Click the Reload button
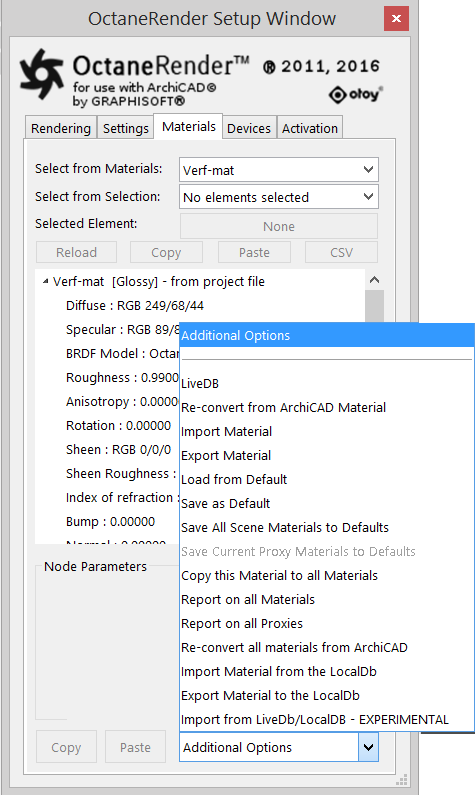This screenshot has height=795, width=475. tap(77, 252)
